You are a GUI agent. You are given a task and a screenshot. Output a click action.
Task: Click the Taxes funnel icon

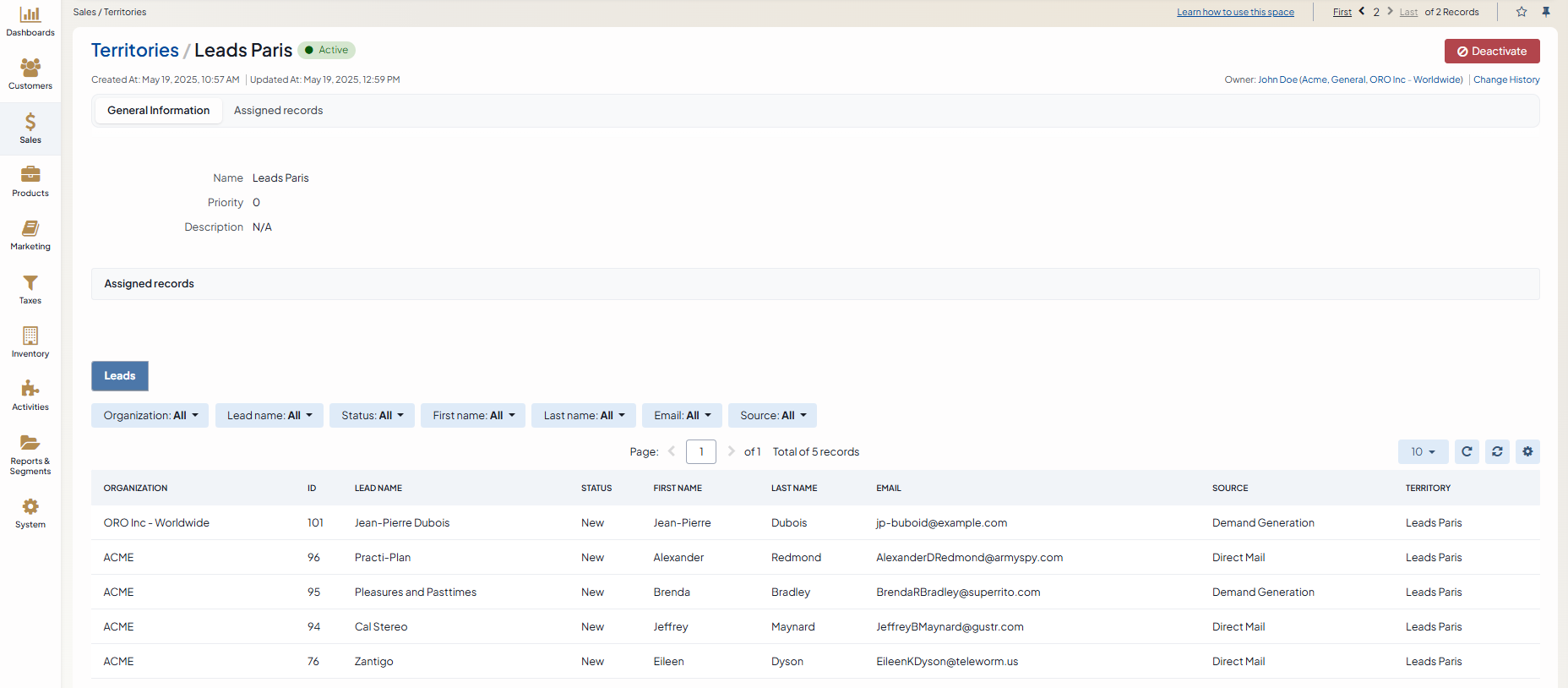[30, 288]
